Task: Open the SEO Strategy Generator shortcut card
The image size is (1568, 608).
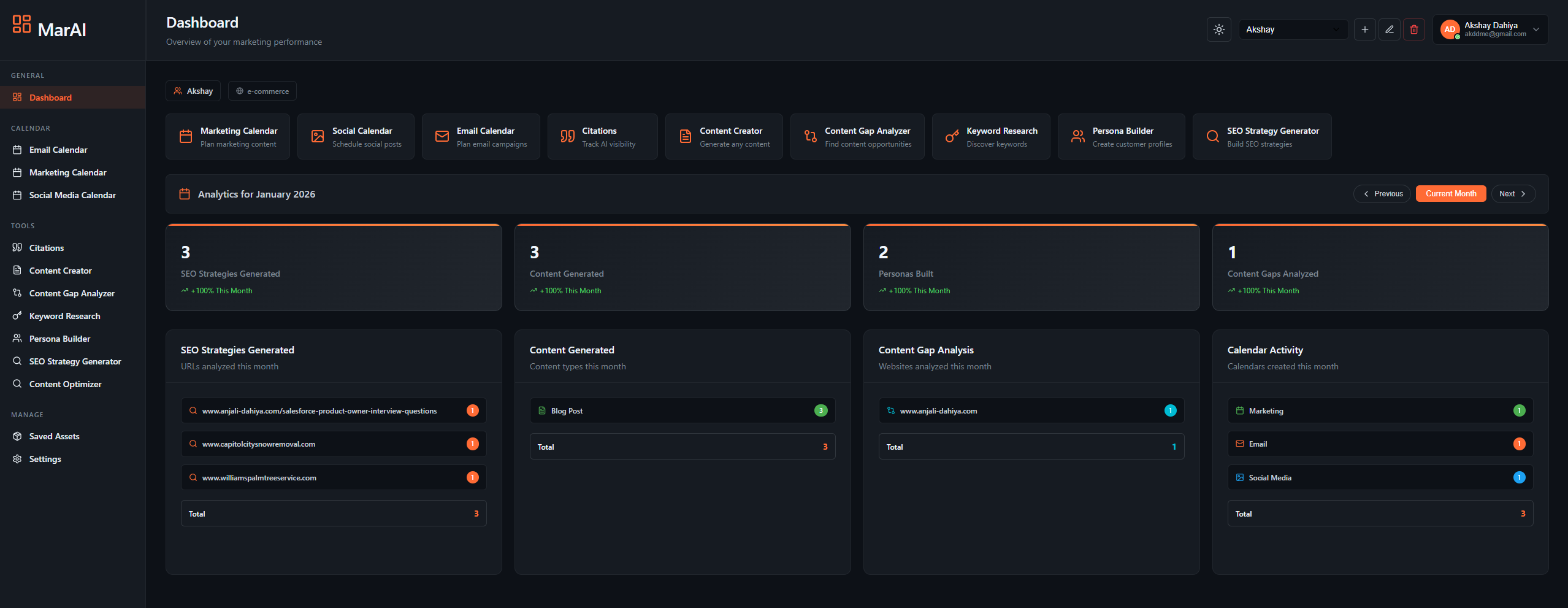Action: pos(1261,137)
